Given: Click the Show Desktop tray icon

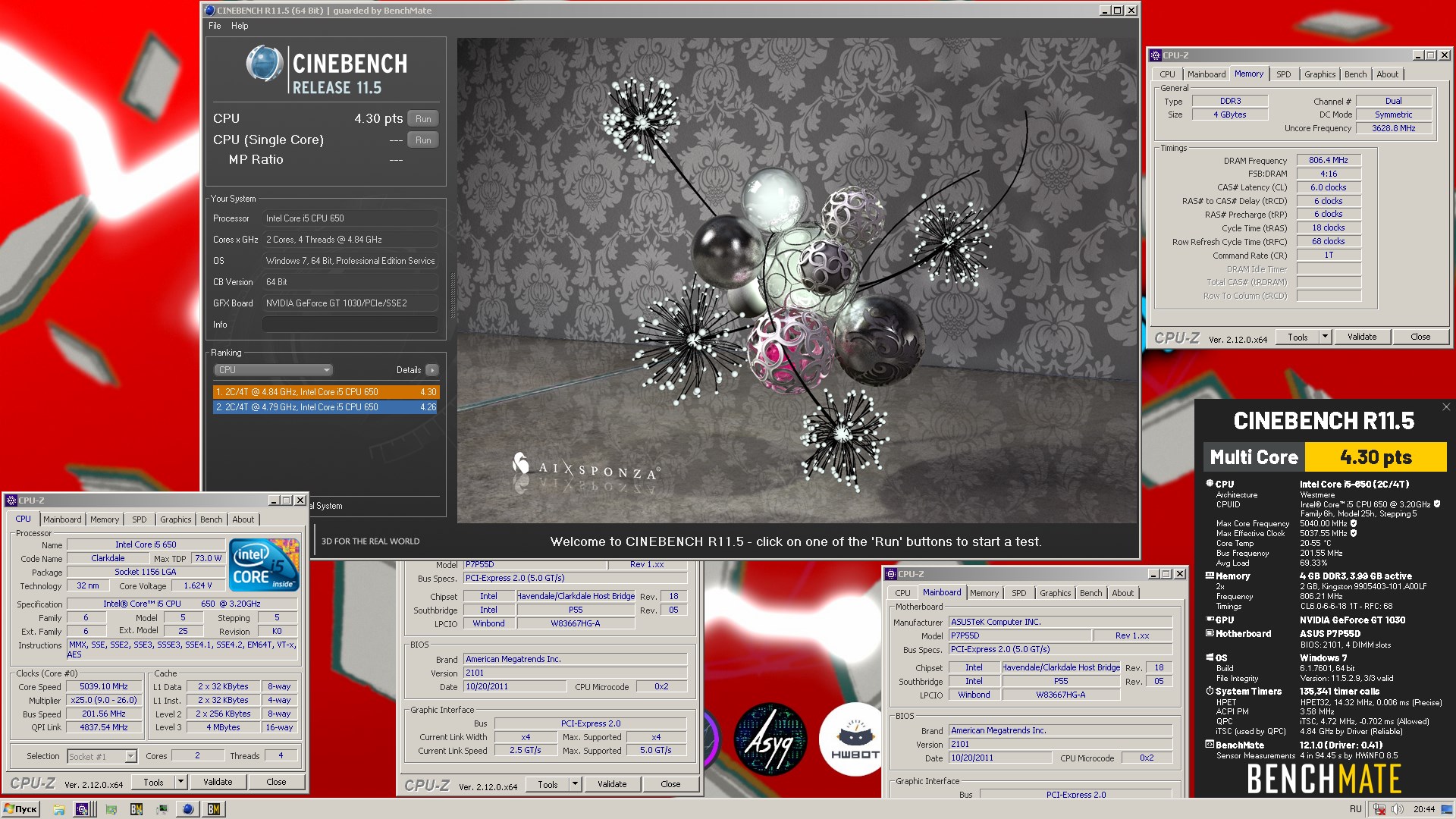Looking at the screenshot, I should [x=1446, y=809].
